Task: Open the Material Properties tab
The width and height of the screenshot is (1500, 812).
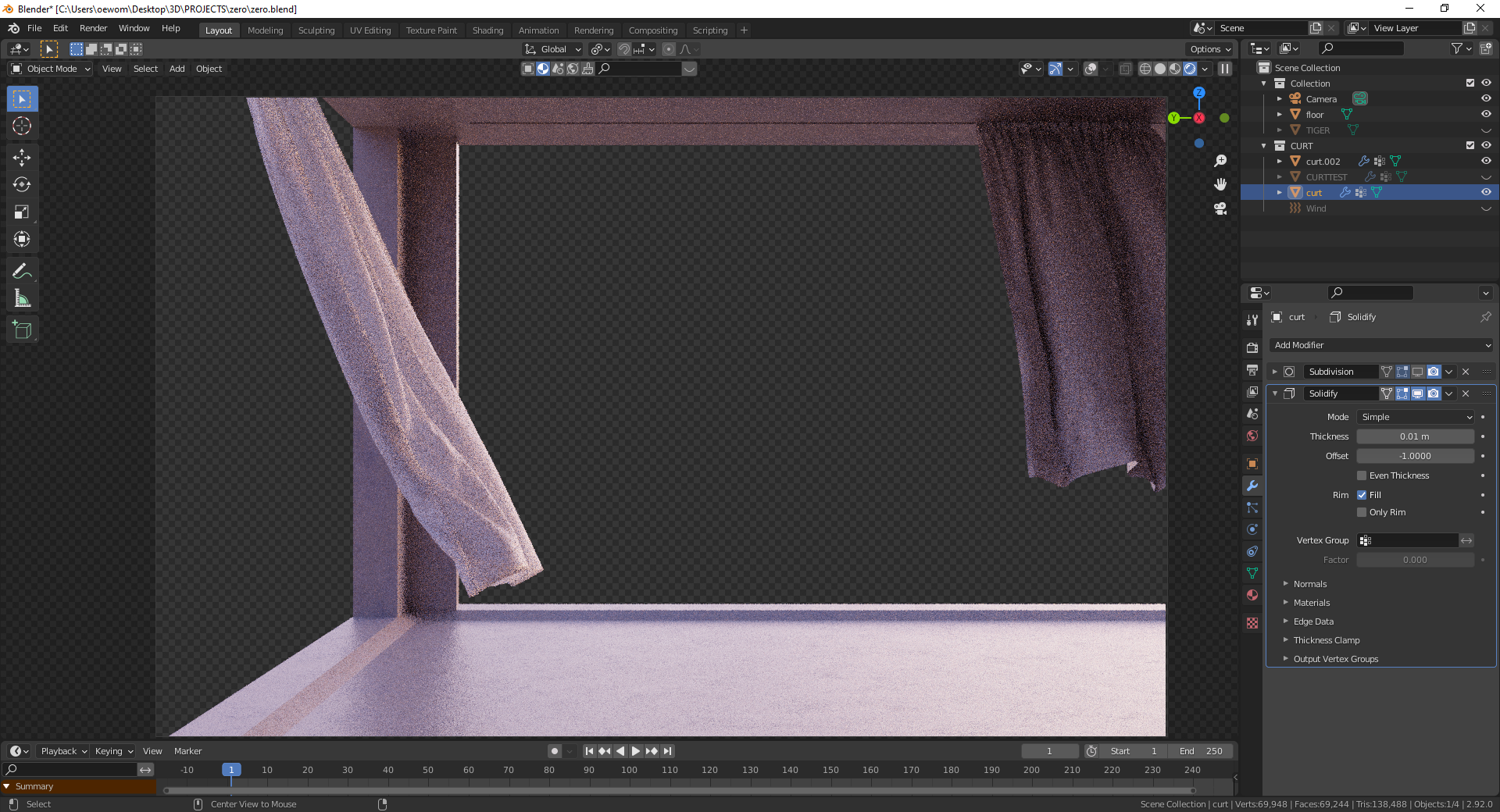Action: click(1252, 595)
